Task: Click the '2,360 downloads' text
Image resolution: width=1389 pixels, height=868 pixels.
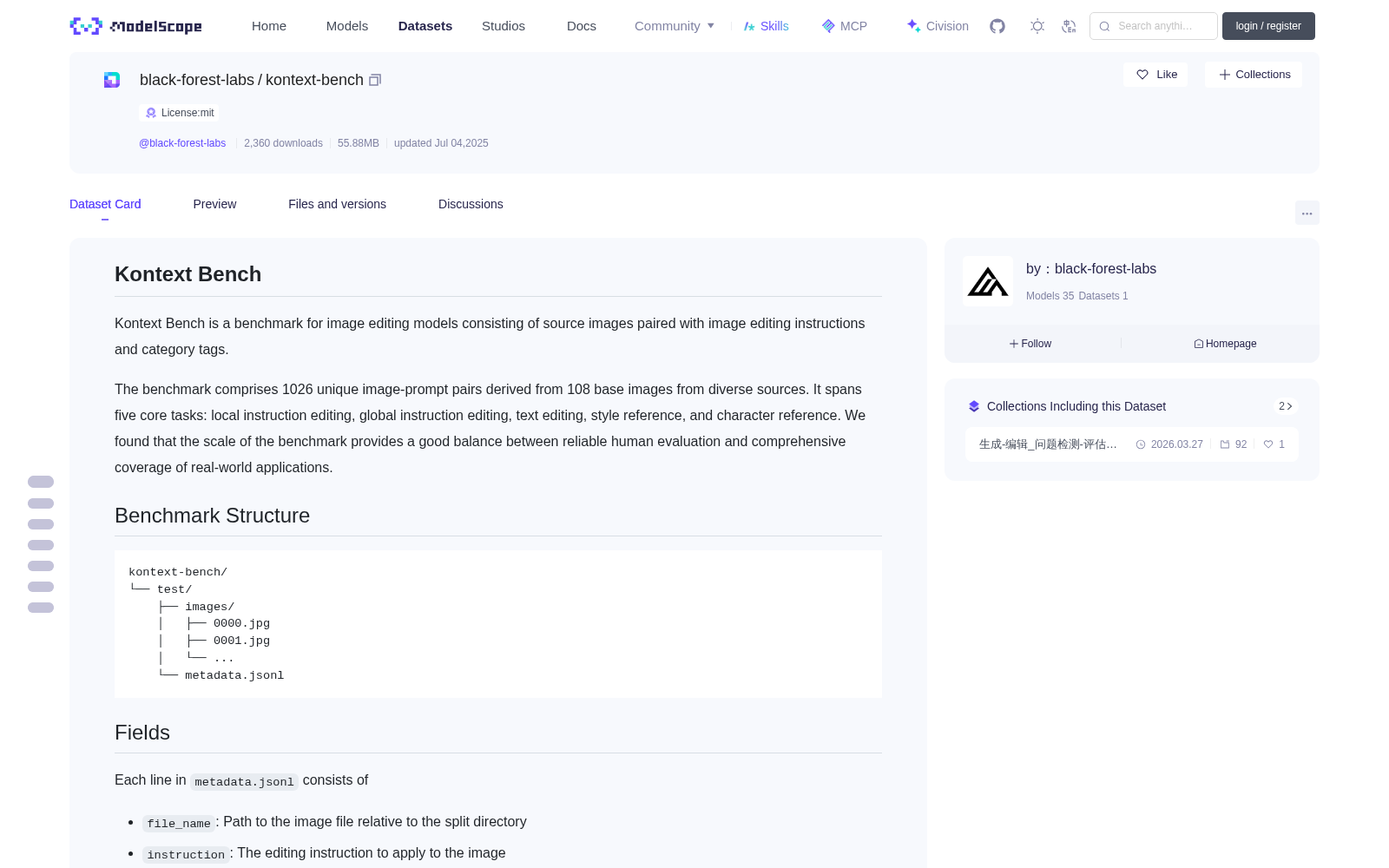Action: point(283,143)
